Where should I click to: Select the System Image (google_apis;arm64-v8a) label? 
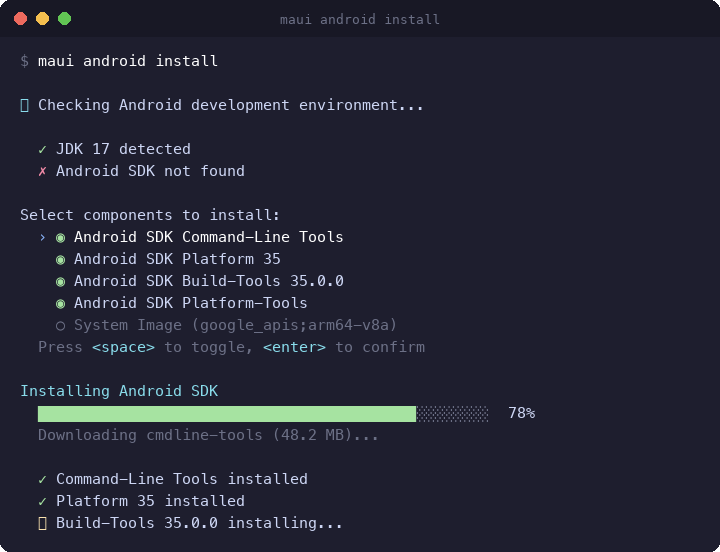pyautogui.click(x=236, y=326)
